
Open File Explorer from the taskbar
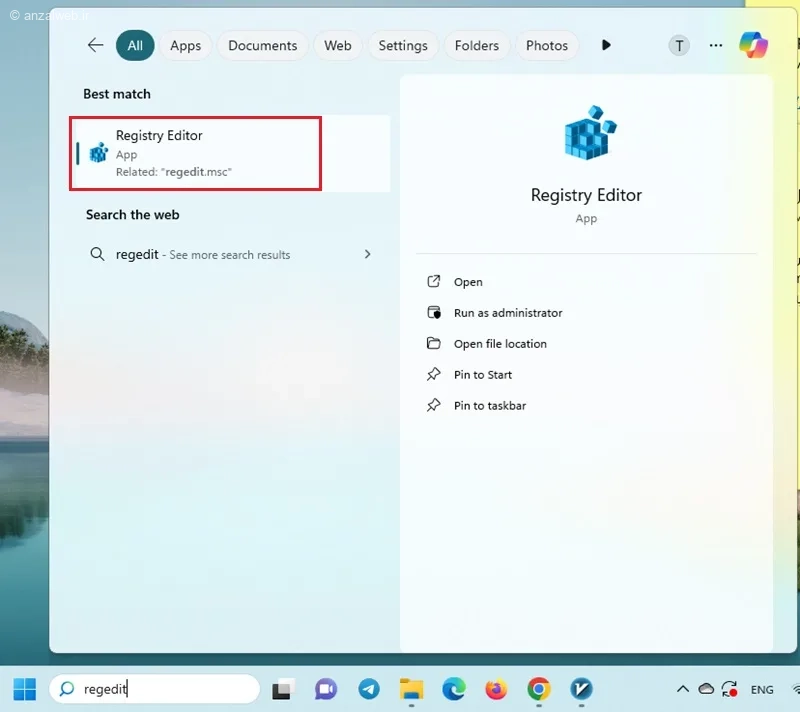(x=411, y=689)
